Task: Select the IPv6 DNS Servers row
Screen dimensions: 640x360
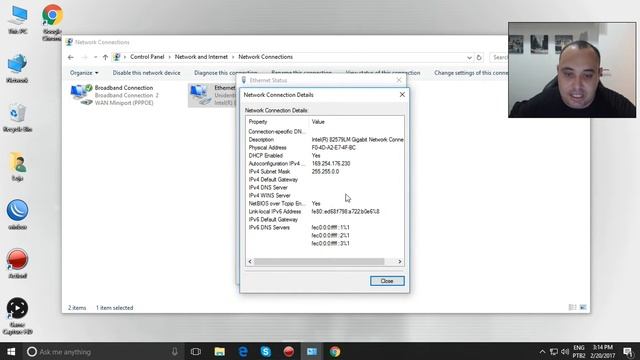Action: (x=325, y=227)
